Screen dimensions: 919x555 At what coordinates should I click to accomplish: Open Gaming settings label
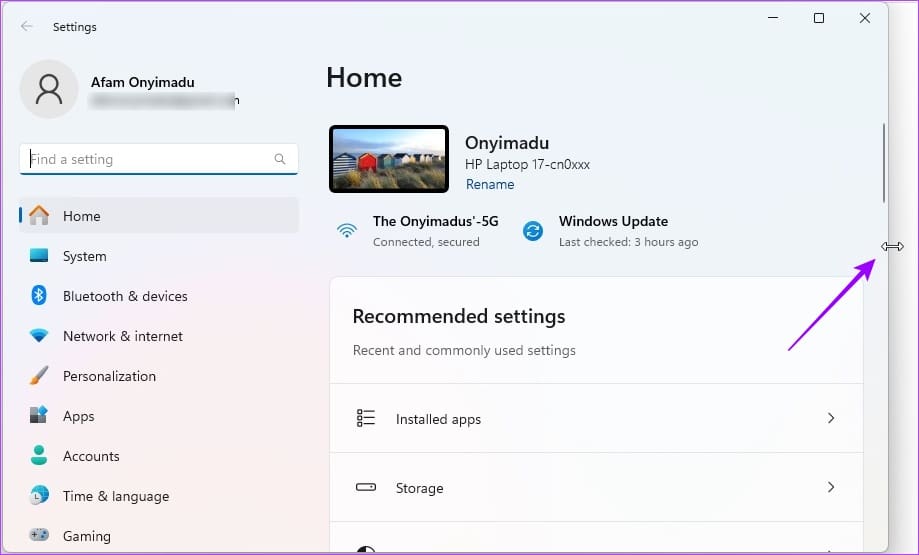click(x=87, y=536)
